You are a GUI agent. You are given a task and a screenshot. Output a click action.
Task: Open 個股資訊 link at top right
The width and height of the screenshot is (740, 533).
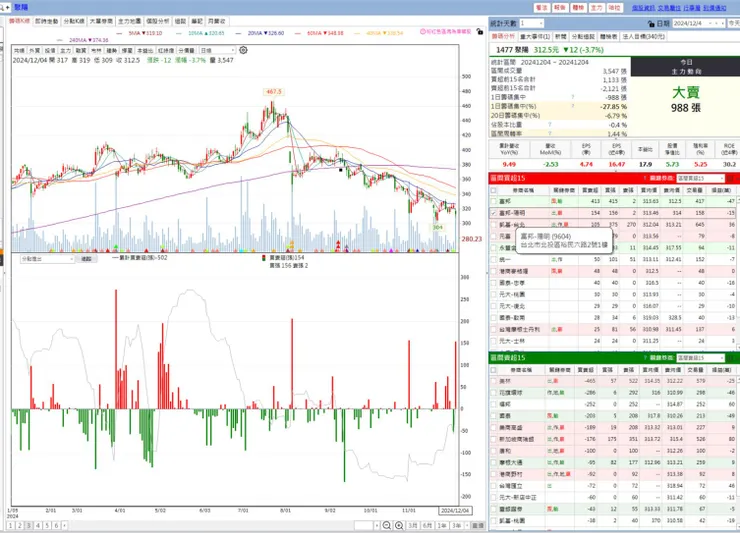[x=643, y=8]
